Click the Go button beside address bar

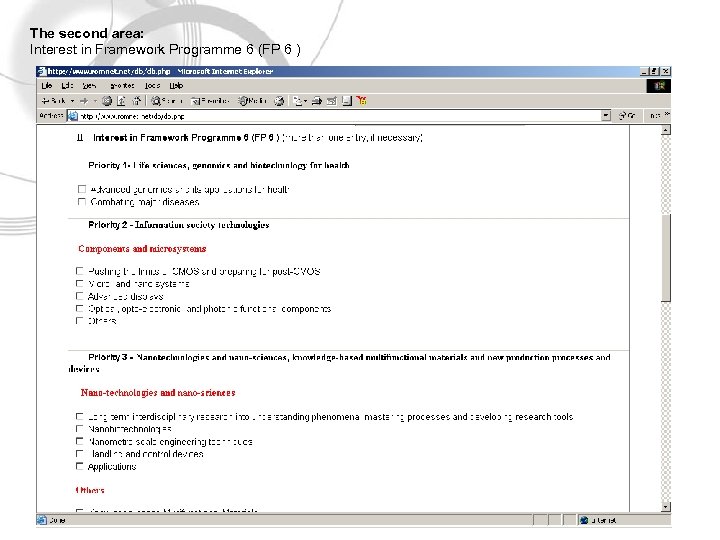pos(627,116)
